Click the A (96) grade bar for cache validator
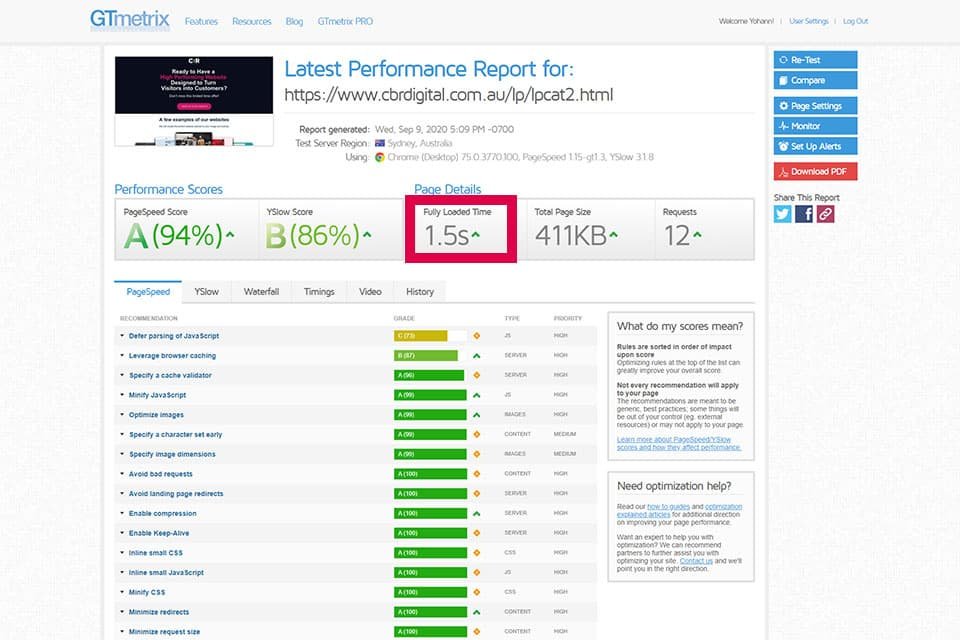 pyautogui.click(x=429, y=375)
